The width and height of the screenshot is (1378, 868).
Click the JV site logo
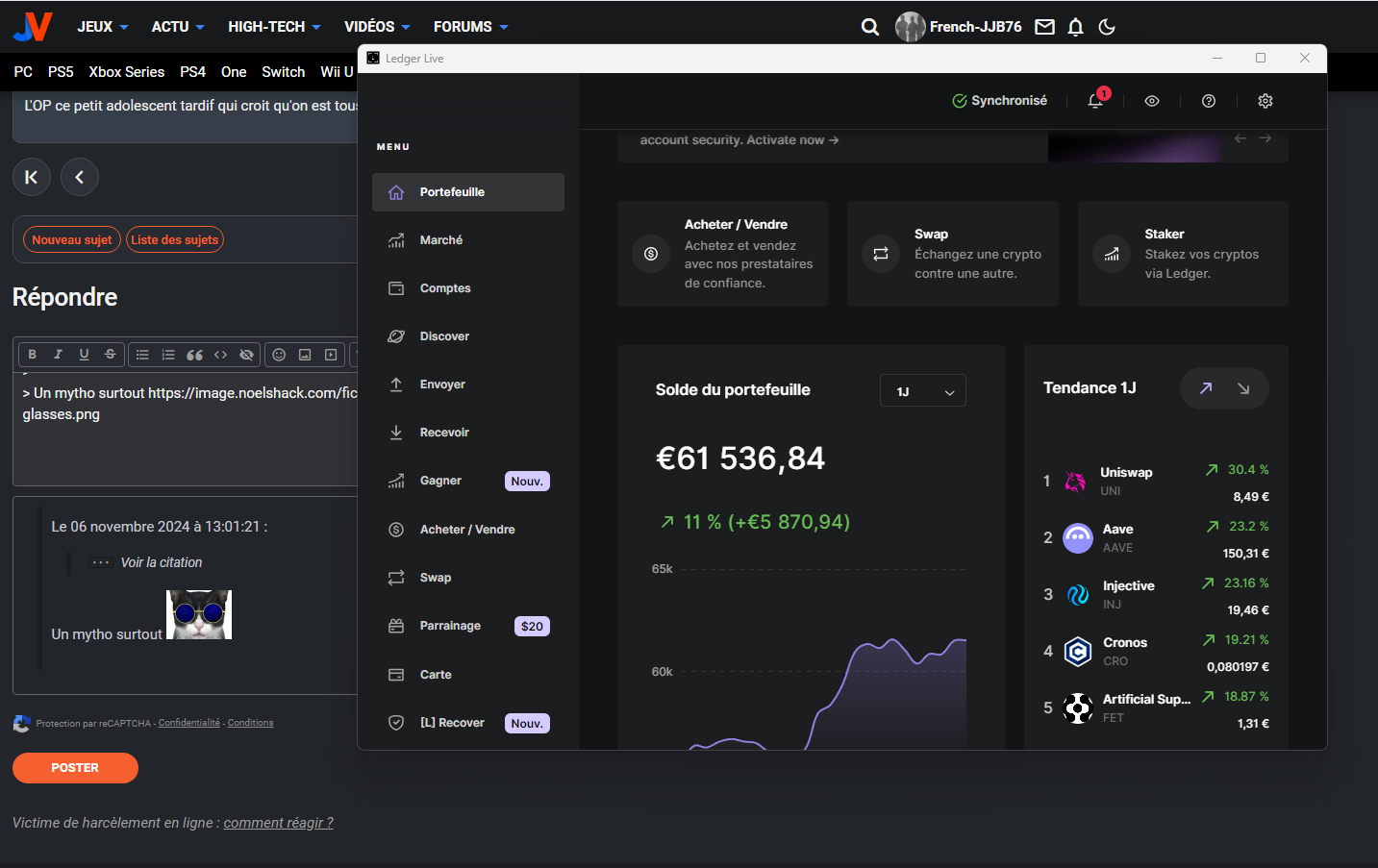[x=33, y=26]
